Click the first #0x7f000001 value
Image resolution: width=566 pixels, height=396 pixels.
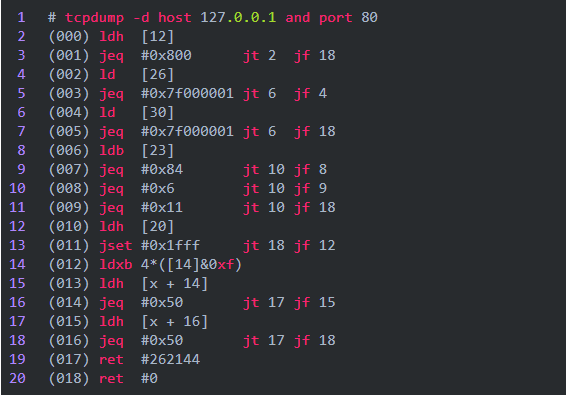click(x=187, y=93)
